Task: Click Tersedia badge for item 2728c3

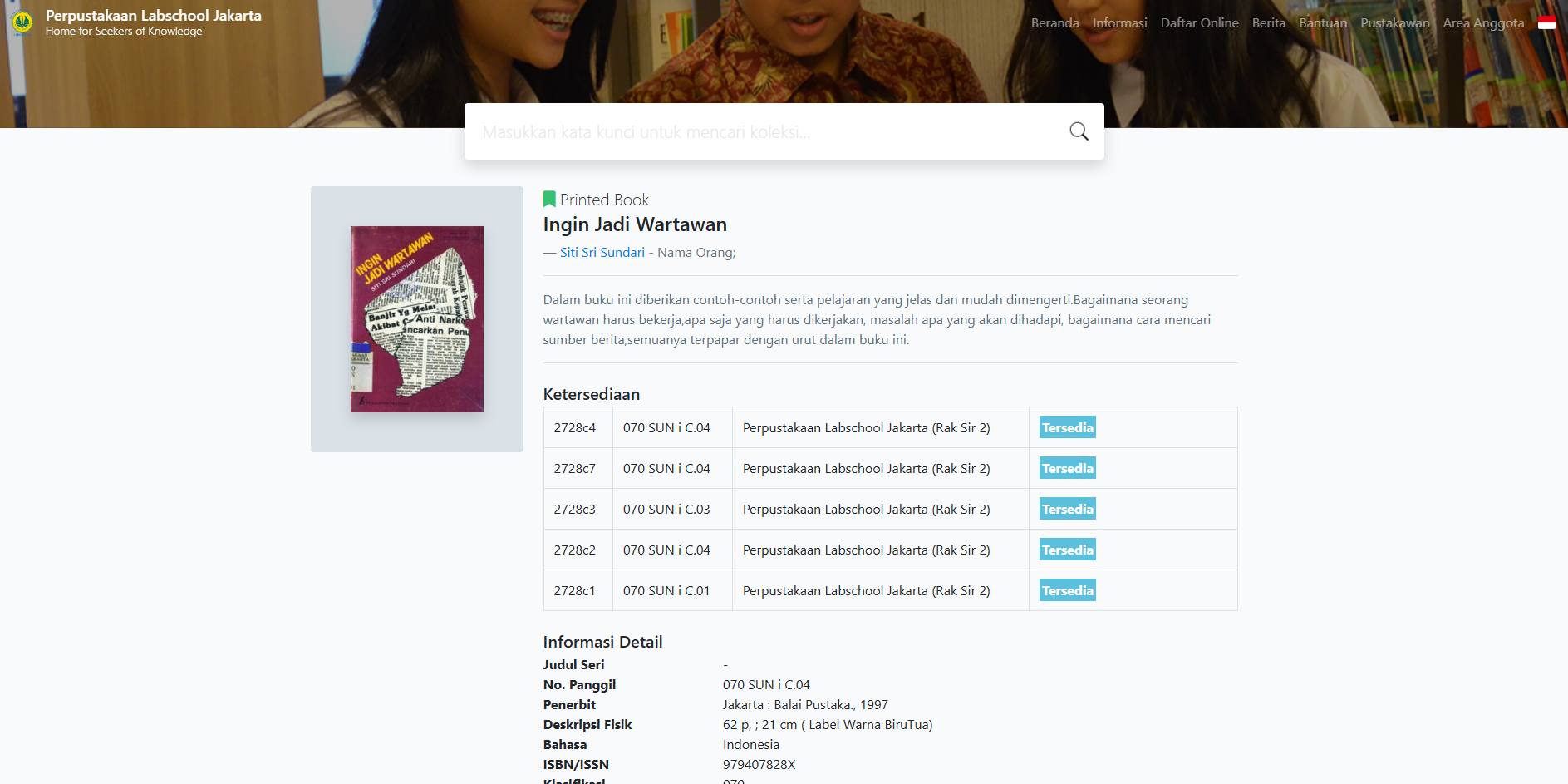Action: click(1068, 509)
